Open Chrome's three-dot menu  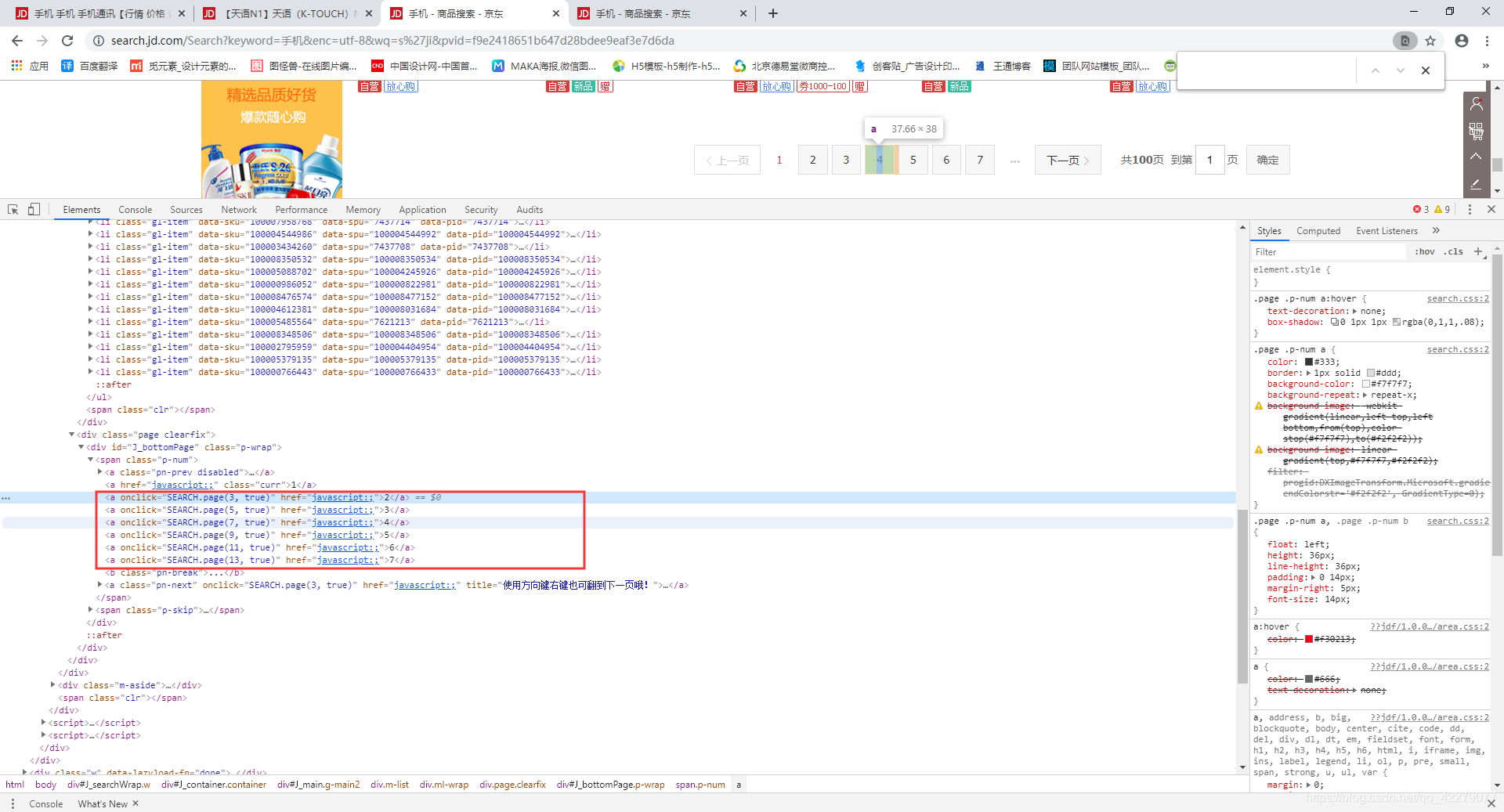[1487, 41]
